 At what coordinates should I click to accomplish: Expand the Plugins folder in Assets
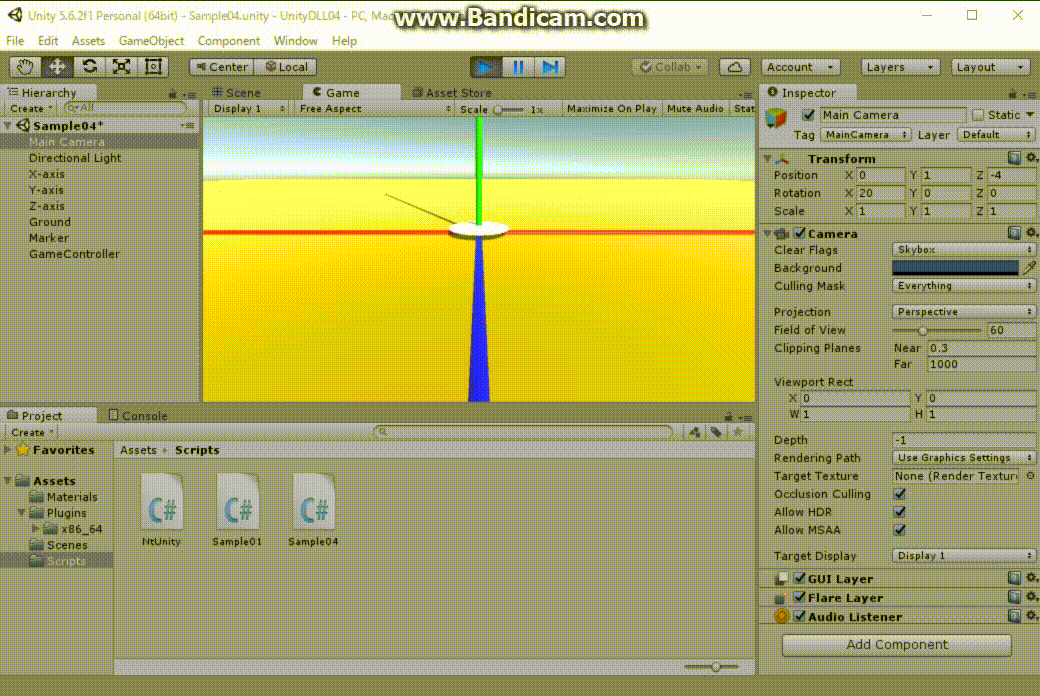23,513
